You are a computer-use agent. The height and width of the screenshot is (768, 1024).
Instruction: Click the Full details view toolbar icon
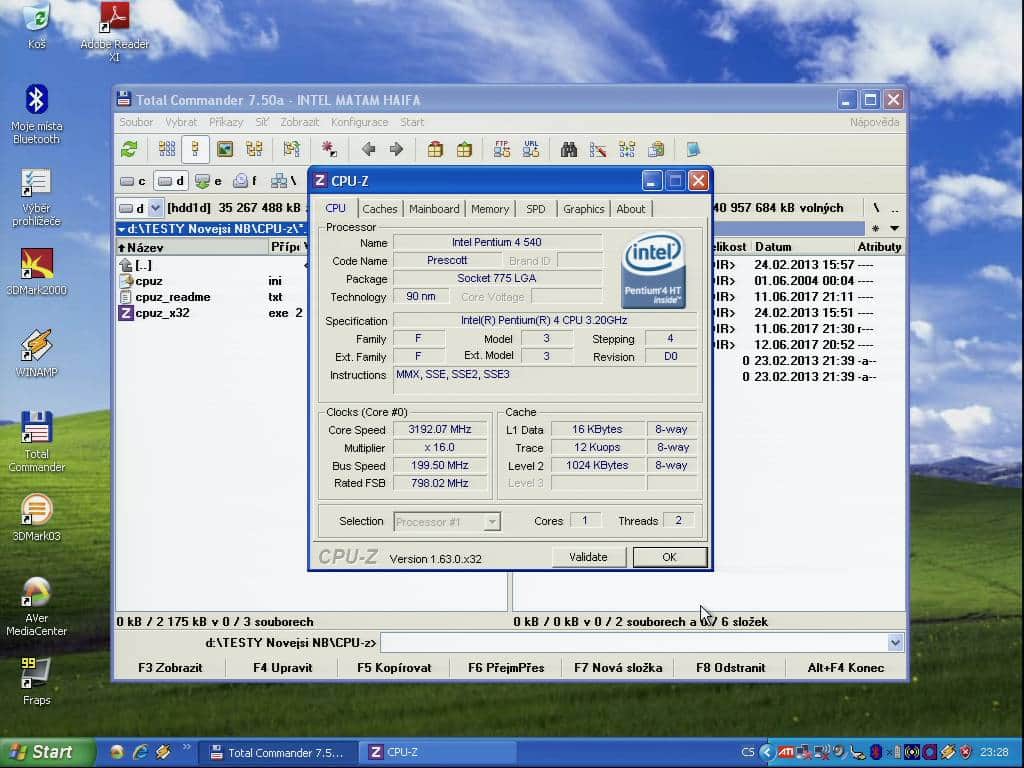pos(195,150)
